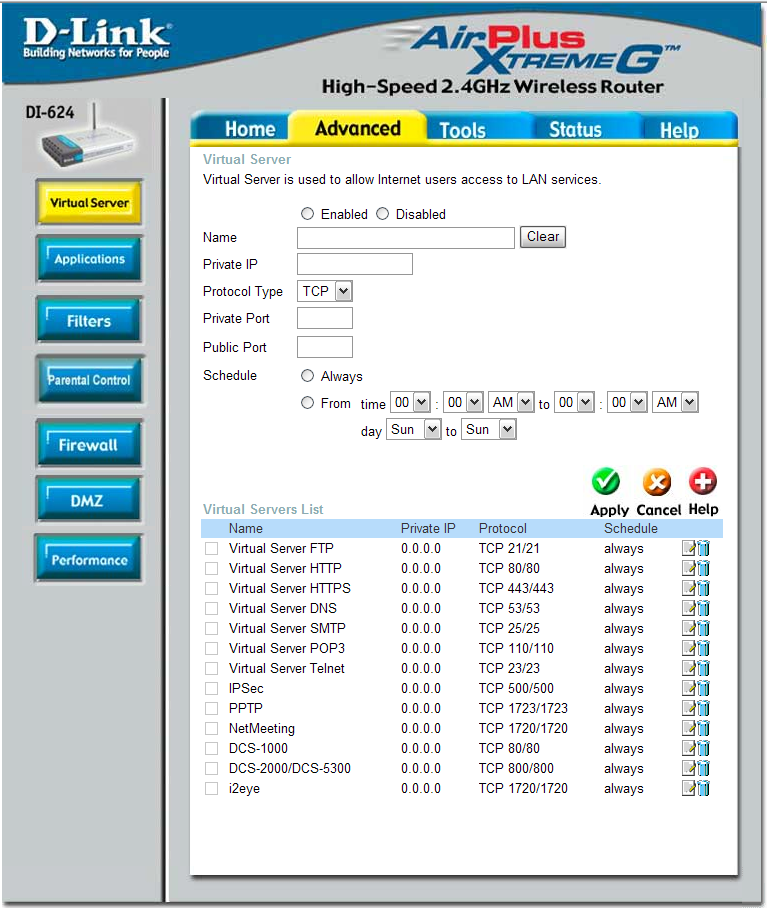This screenshot has height=908, width=767.
Task: Edit the Virtual Server DNS entry
Action: click(688, 608)
